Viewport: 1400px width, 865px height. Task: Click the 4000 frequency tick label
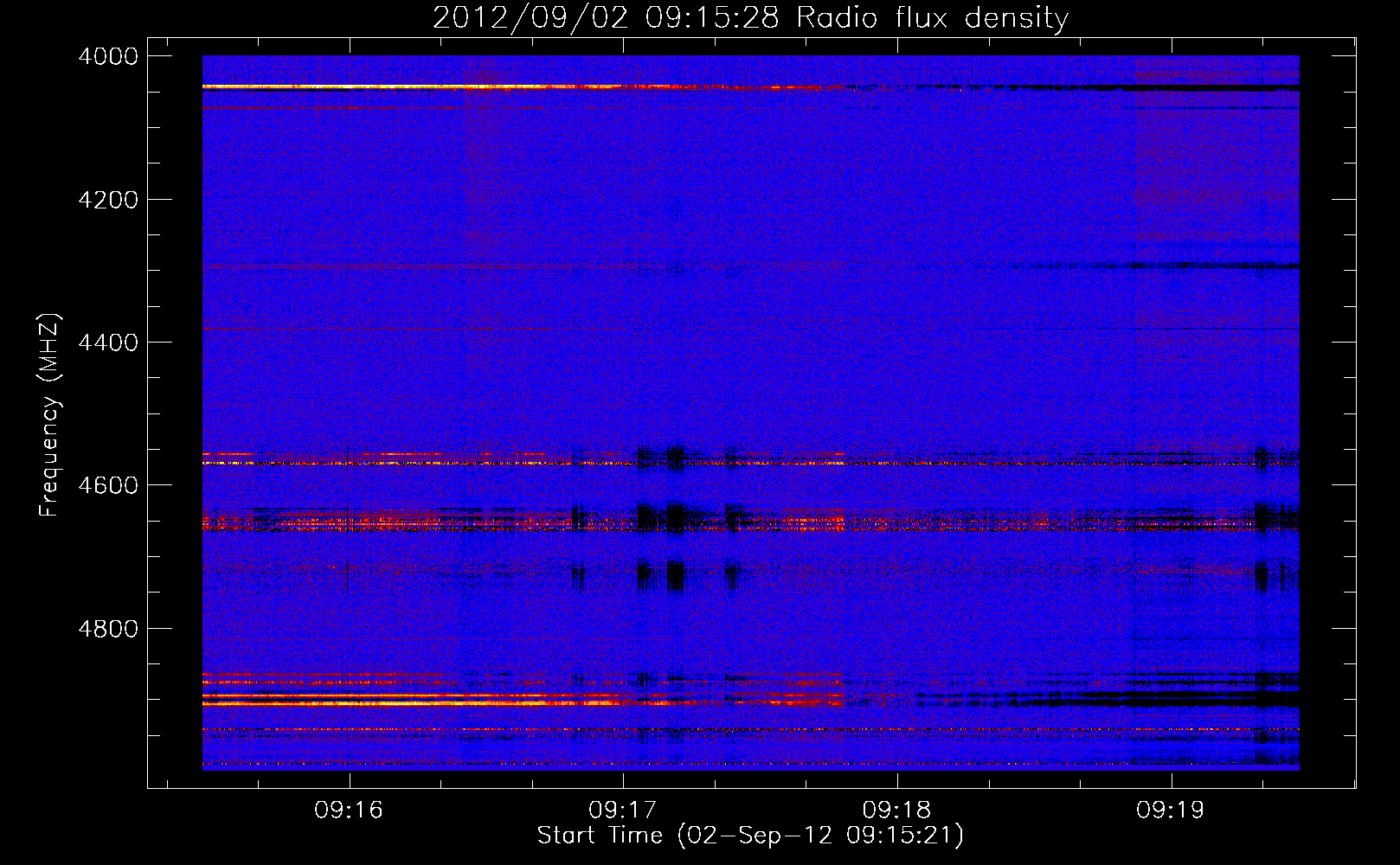click(x=108, y=56)
